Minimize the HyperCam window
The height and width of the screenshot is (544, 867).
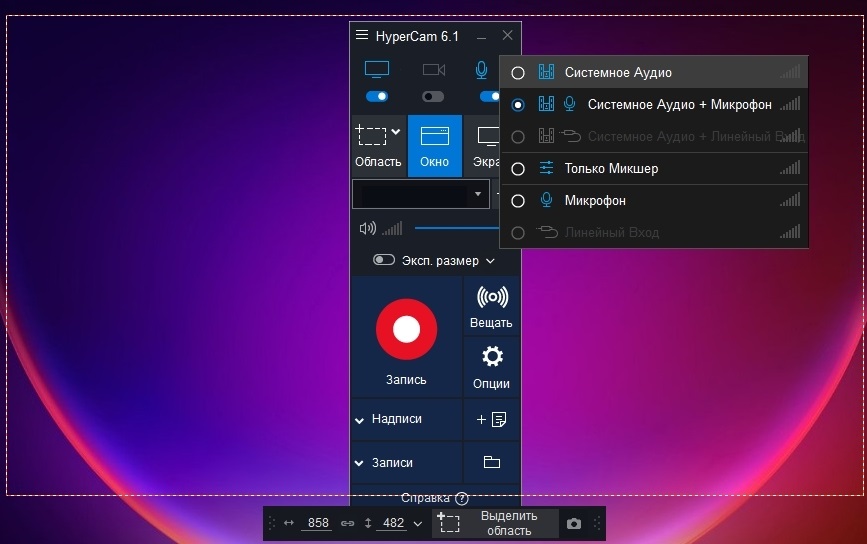[x=482, y=36]
